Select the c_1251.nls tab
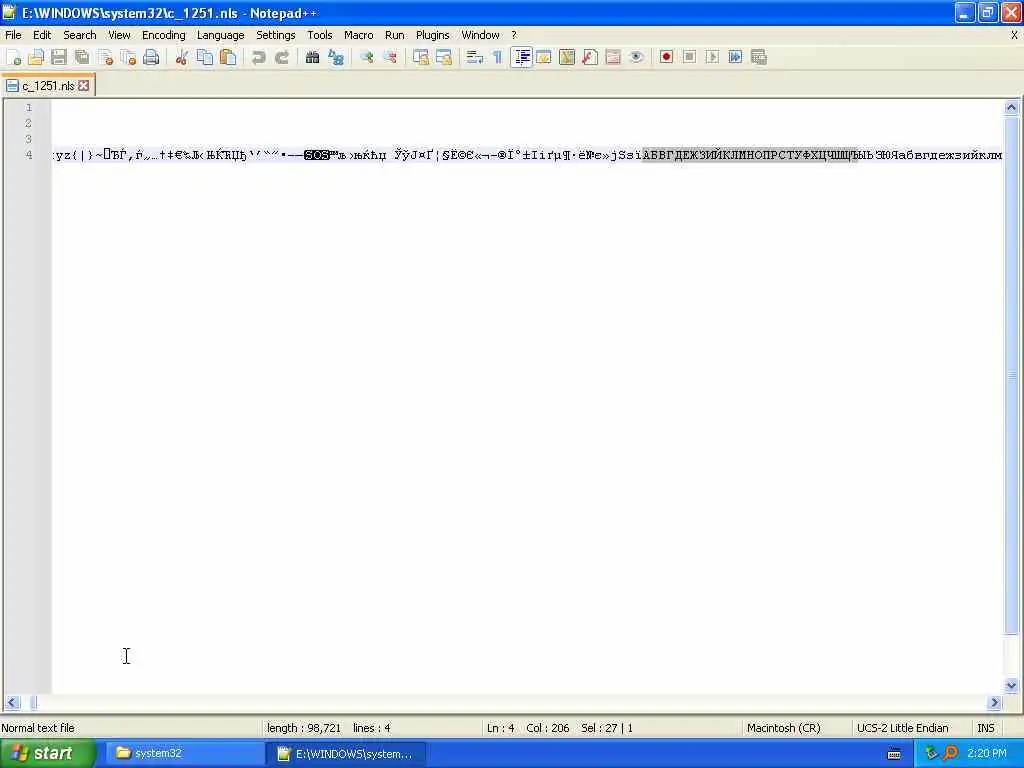This screenshot has width=1024, height=768. (x=48, y=86)
